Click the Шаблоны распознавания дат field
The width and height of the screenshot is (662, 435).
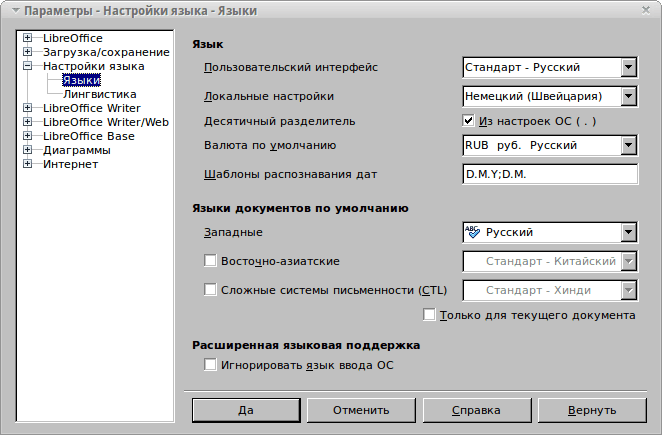click(x=550, y=174)
